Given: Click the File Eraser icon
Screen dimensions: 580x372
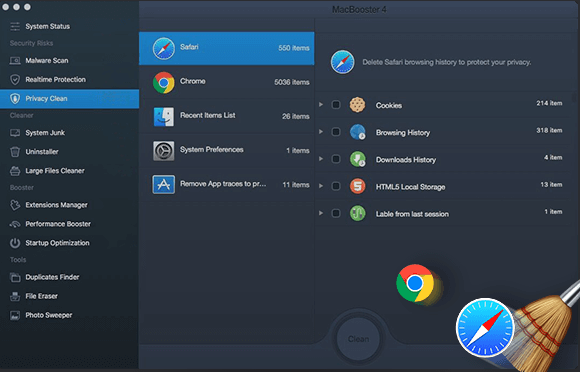Looking at the screenshot, I should (15, 296).
